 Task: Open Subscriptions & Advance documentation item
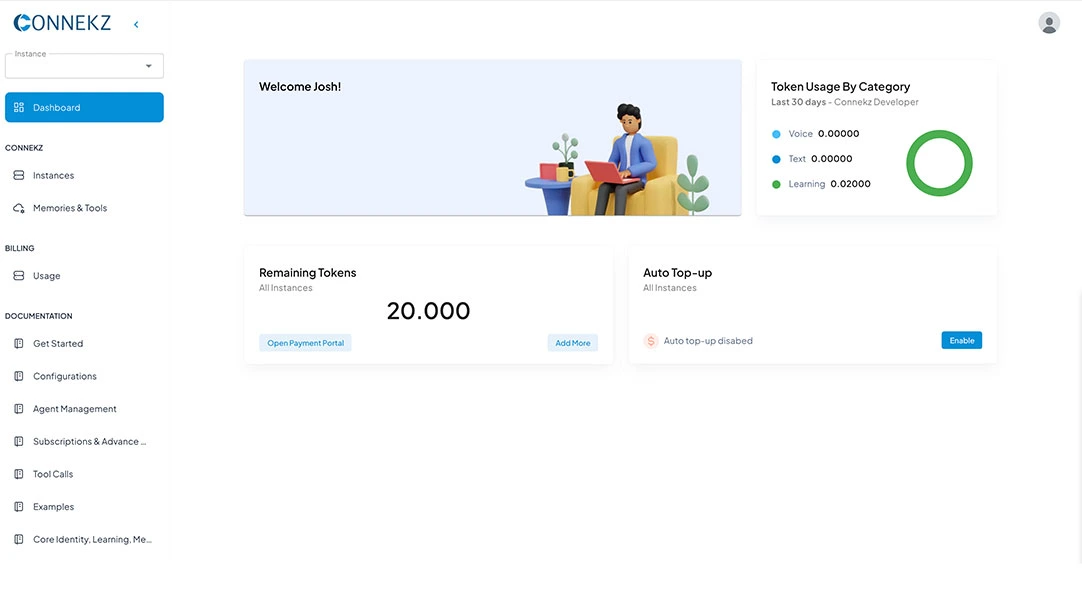coord(89,442)
